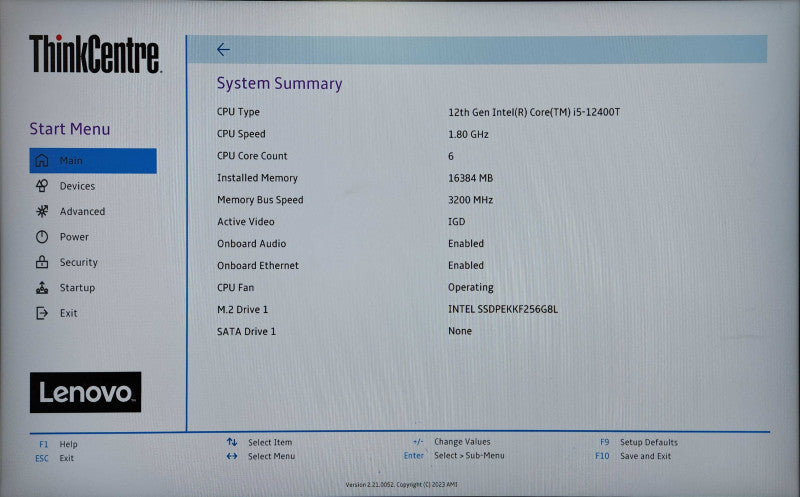Switch to the Startup menu

coord(77,288)
